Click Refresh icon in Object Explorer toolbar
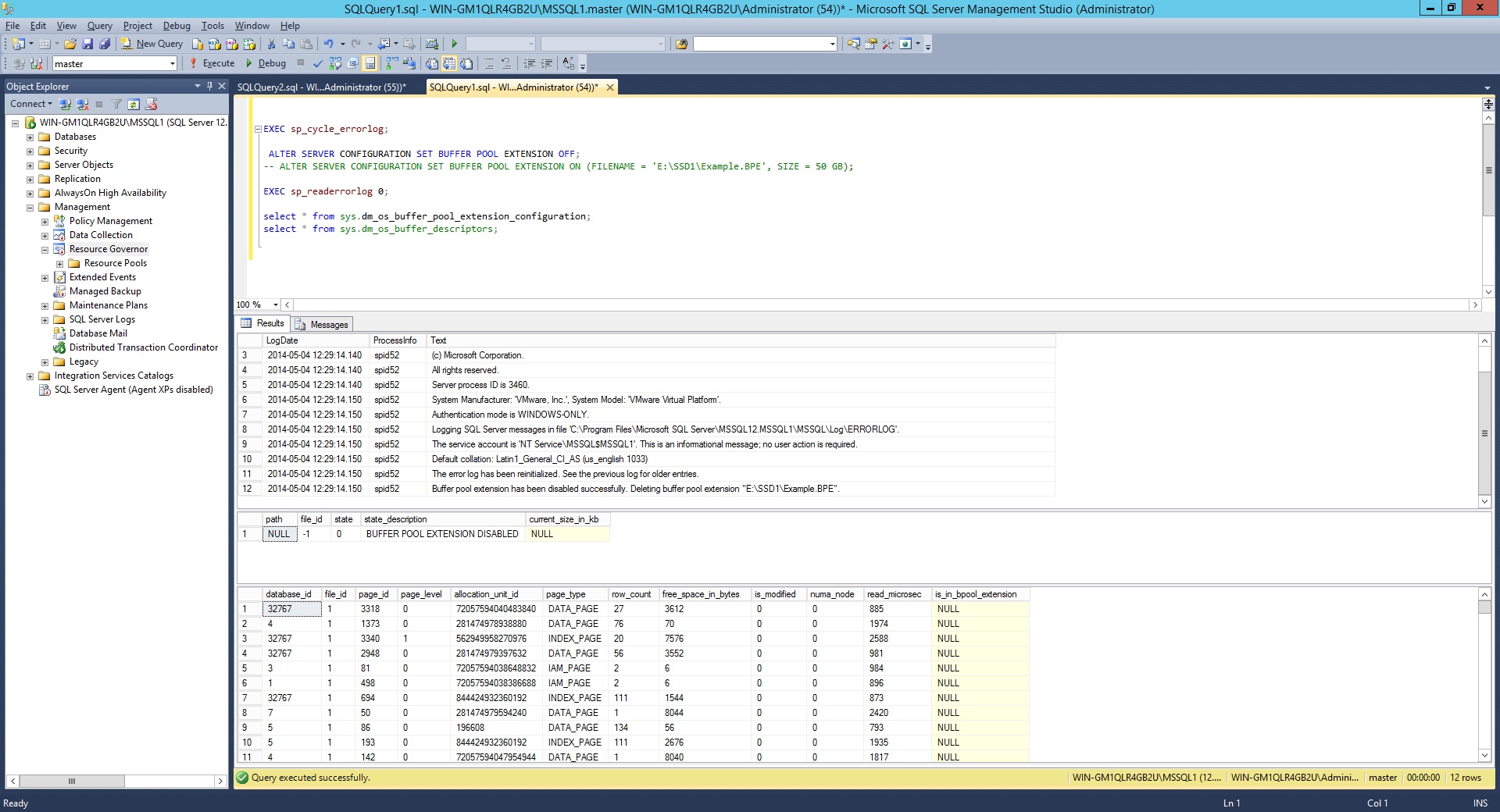The image size is (1500, 812). click(134, 104)
